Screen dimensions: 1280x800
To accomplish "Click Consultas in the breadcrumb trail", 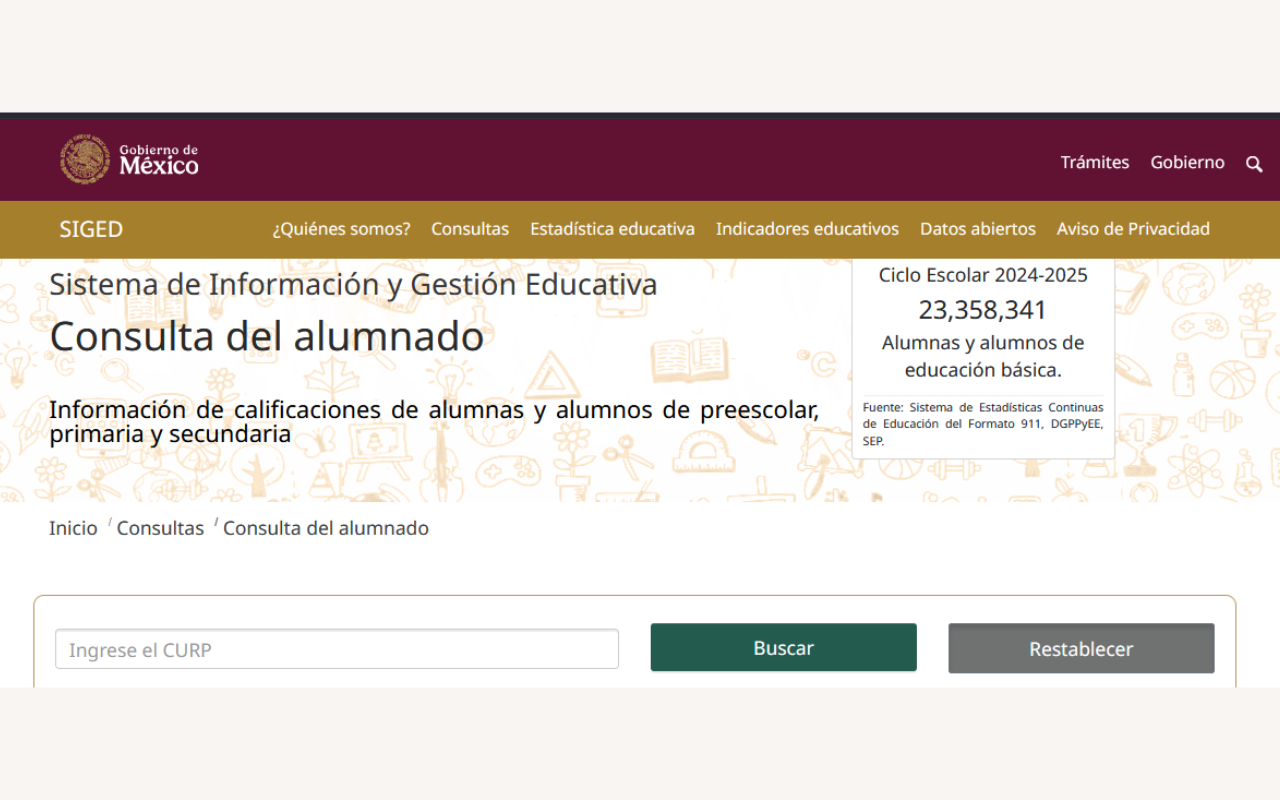I will click(x=160, y=528).
